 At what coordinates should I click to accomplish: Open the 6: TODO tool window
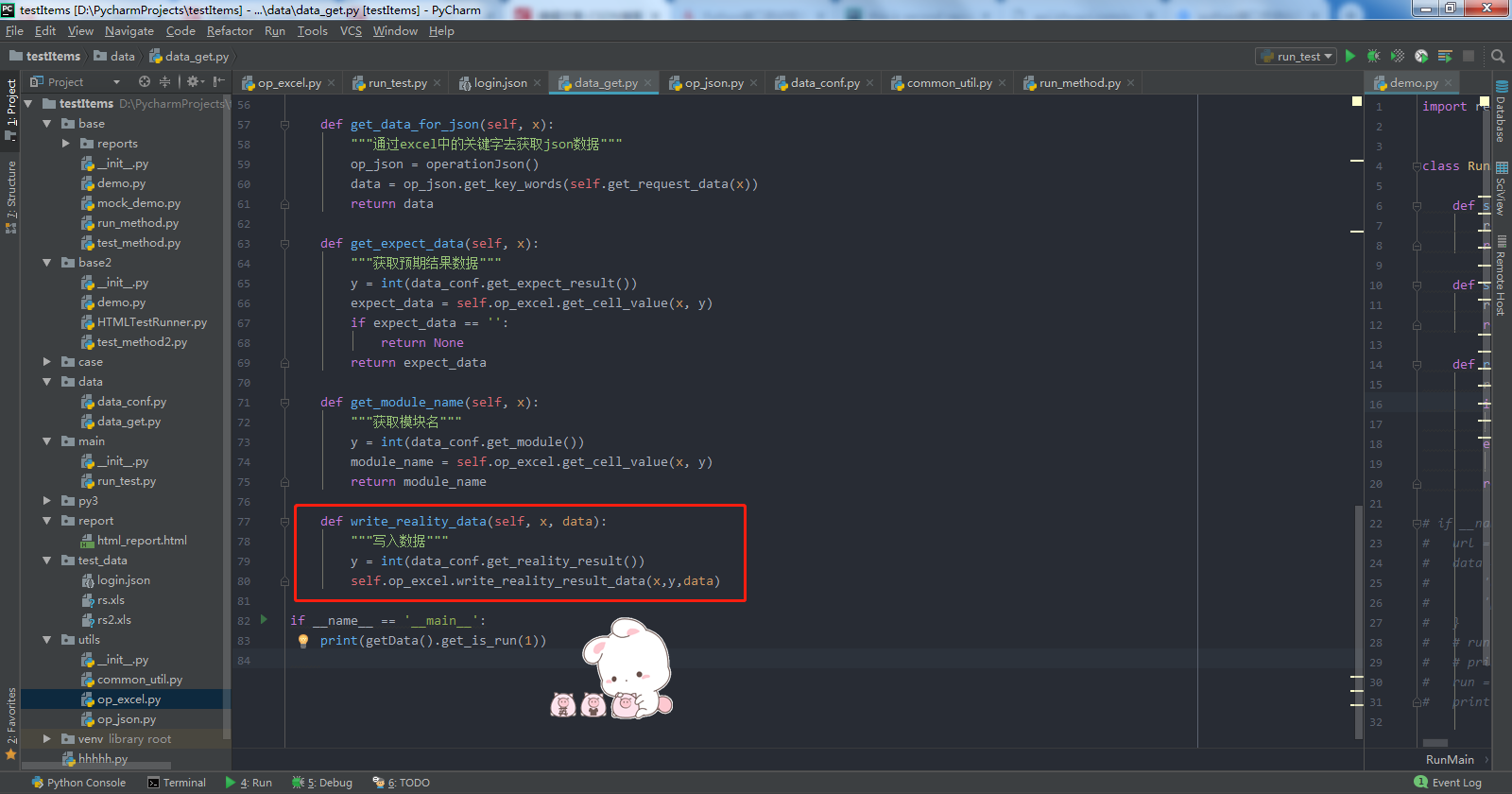pyautogui.click(x=402, y=782)
